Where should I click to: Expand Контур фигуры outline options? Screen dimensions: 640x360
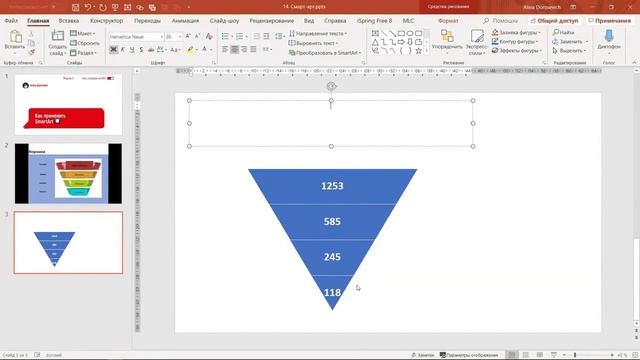click(515, 41)
